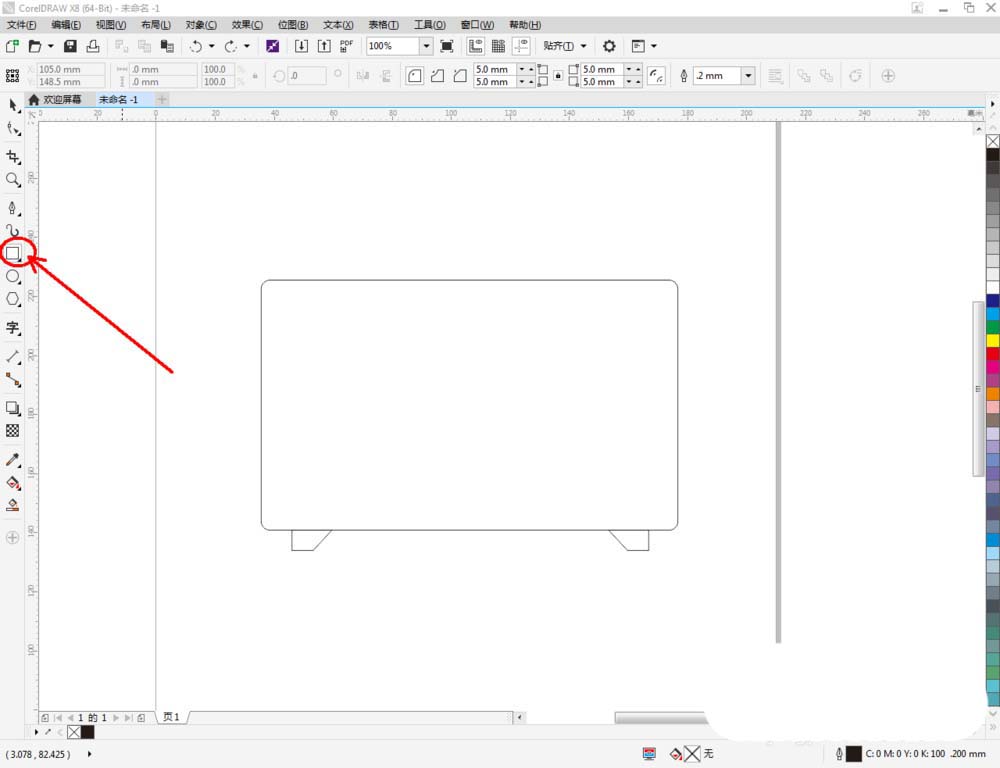Expand status bar coordinates arrow
1000x768 pixels.
click(x=89, y=754)
